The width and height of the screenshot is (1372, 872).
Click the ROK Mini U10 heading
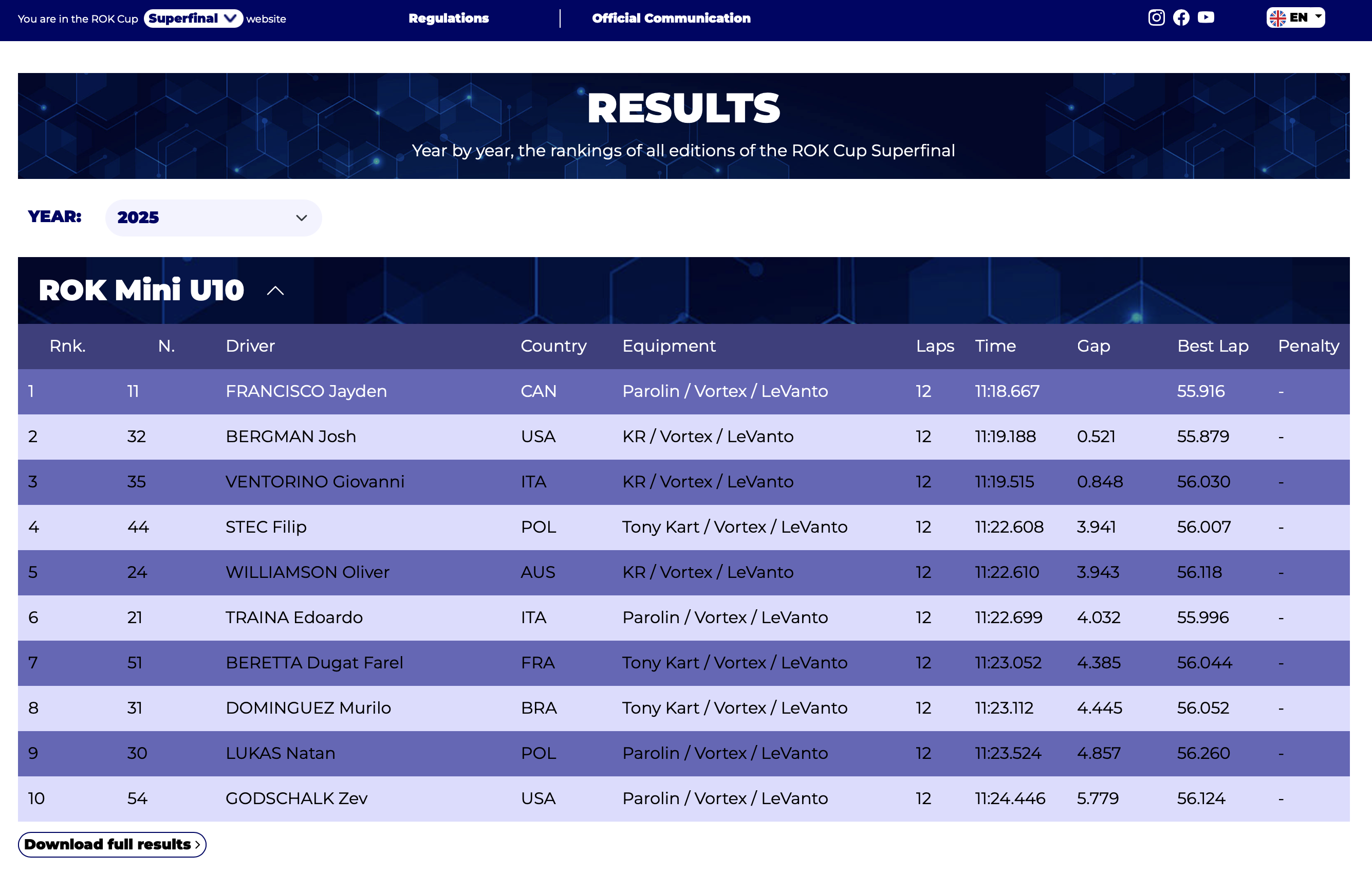(141, 290)
